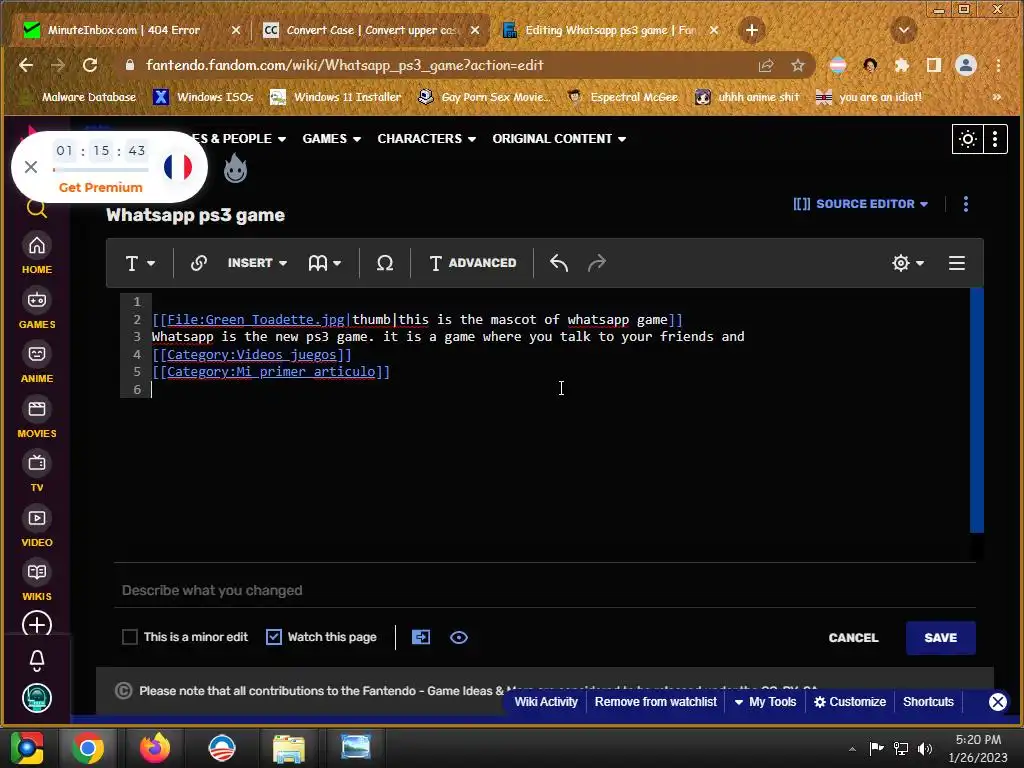Open Wiki Activity in bottom toolbar
1024x768 pixels.
tap(546, 701)
